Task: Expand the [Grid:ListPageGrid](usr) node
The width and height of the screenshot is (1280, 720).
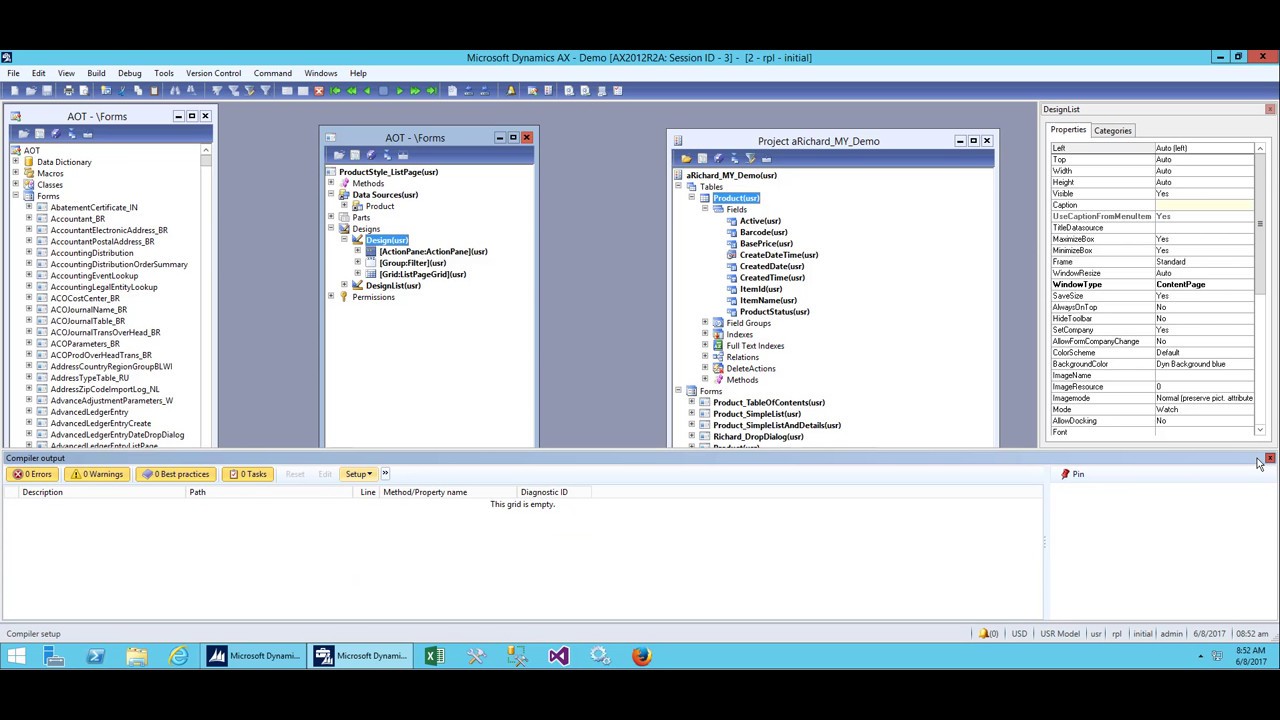Action: tap(358, 274)
